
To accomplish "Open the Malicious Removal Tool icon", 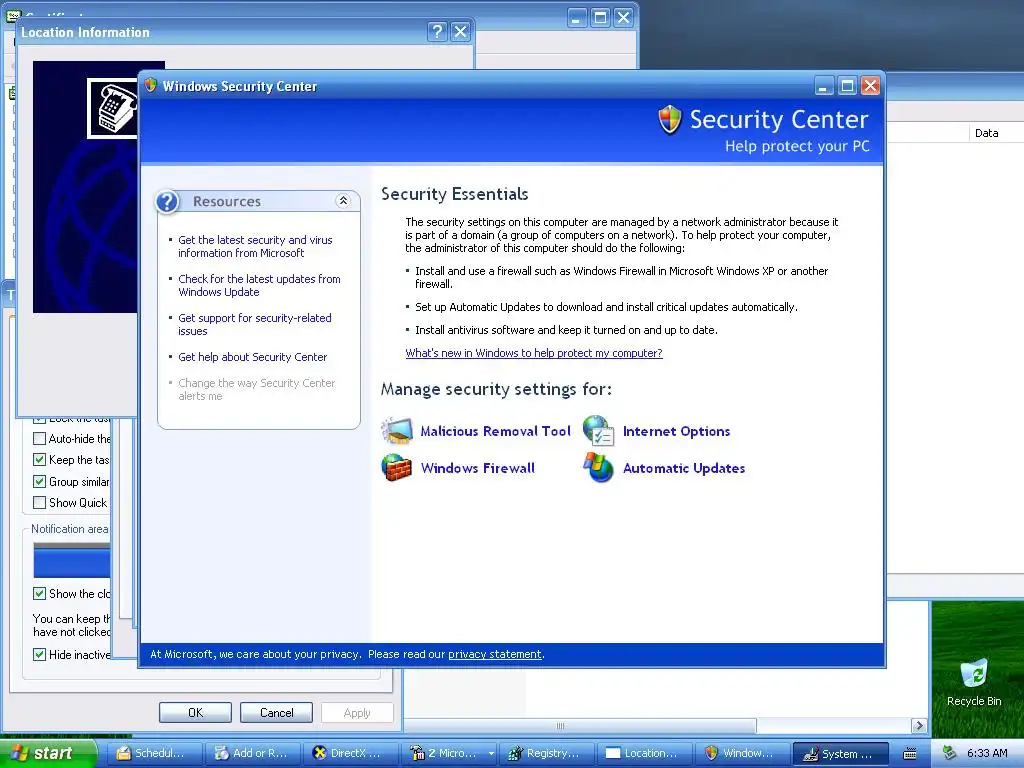I will (x=397, y=430).
